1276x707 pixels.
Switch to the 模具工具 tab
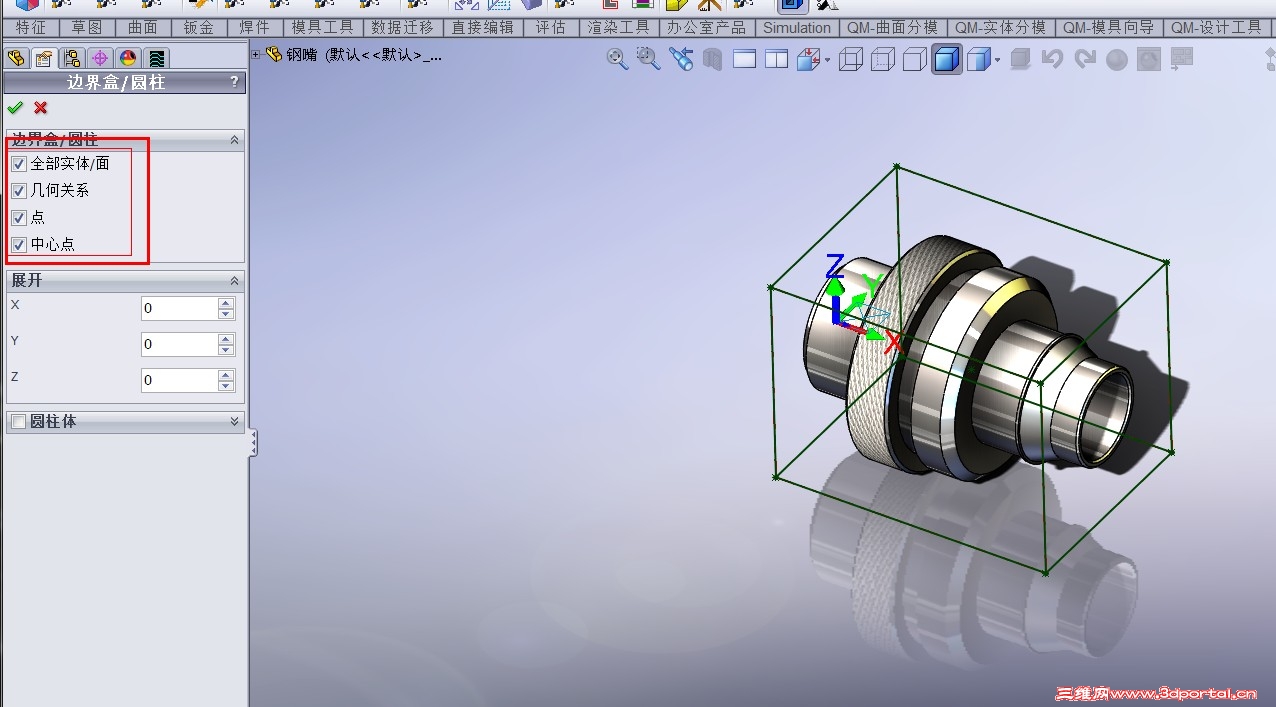tap(322, 28)
